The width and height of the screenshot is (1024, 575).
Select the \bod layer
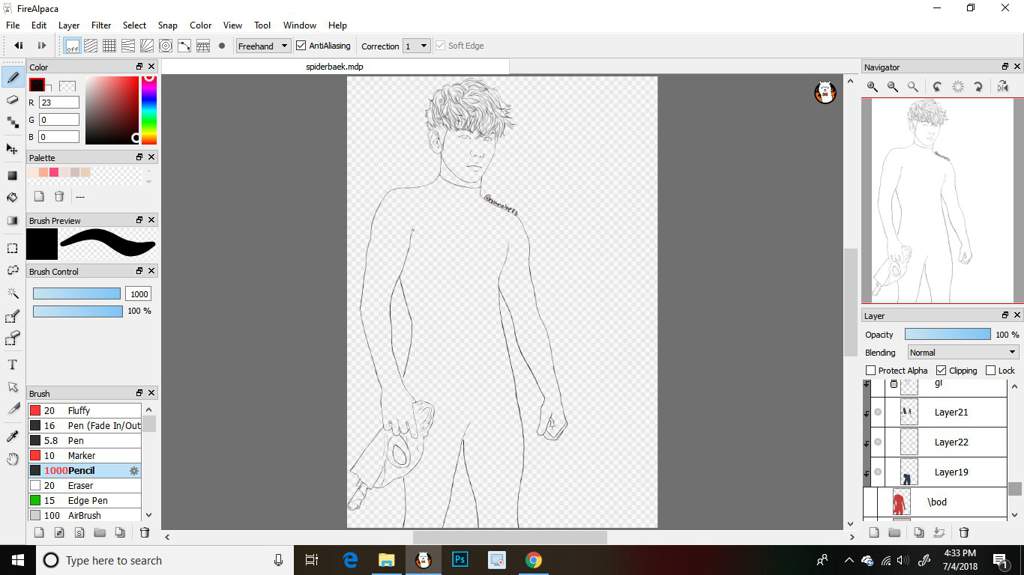click(x=935, y=502)
